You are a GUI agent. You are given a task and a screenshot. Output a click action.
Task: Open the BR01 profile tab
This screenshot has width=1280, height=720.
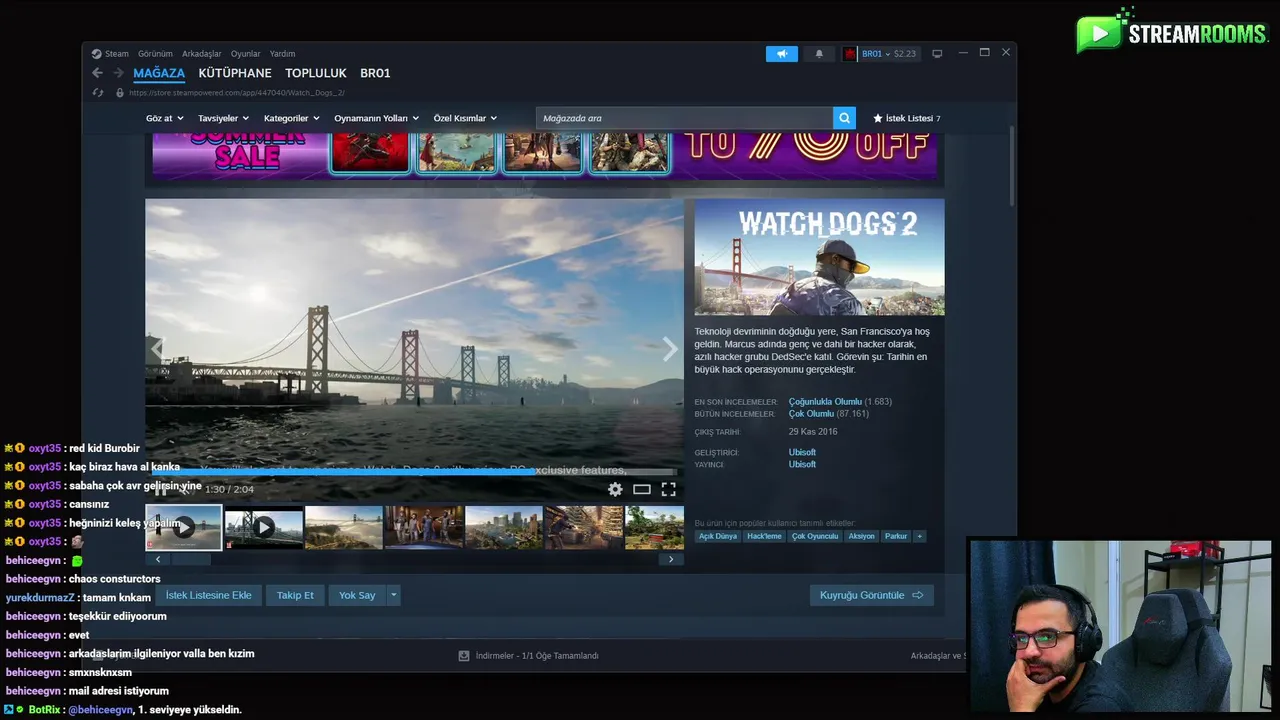point(375,73)
